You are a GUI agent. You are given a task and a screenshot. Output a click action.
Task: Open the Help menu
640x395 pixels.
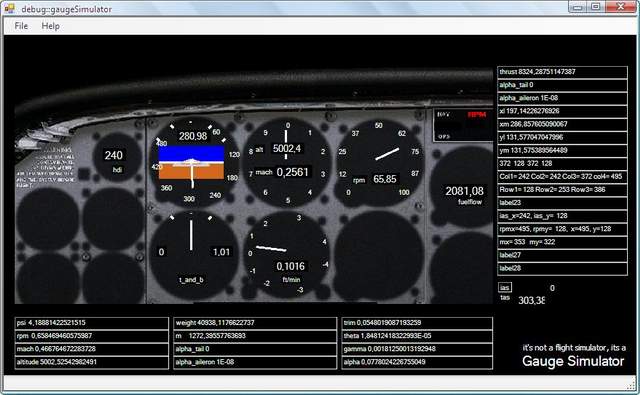50,26
